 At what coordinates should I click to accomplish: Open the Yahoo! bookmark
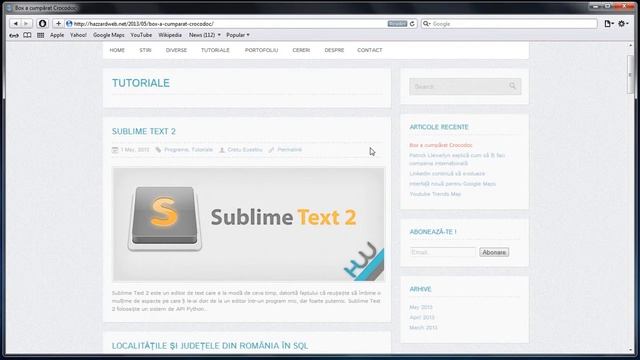(78, 35)
